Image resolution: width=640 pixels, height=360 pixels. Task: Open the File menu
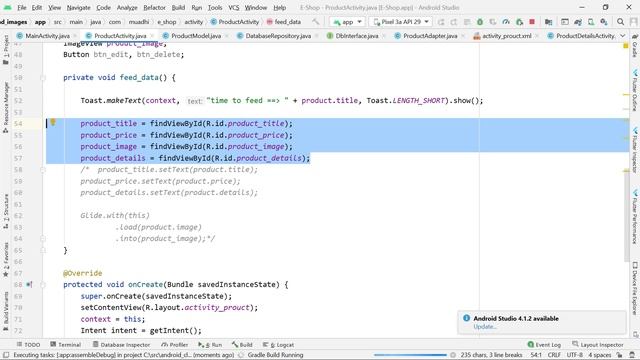(22, 7)
